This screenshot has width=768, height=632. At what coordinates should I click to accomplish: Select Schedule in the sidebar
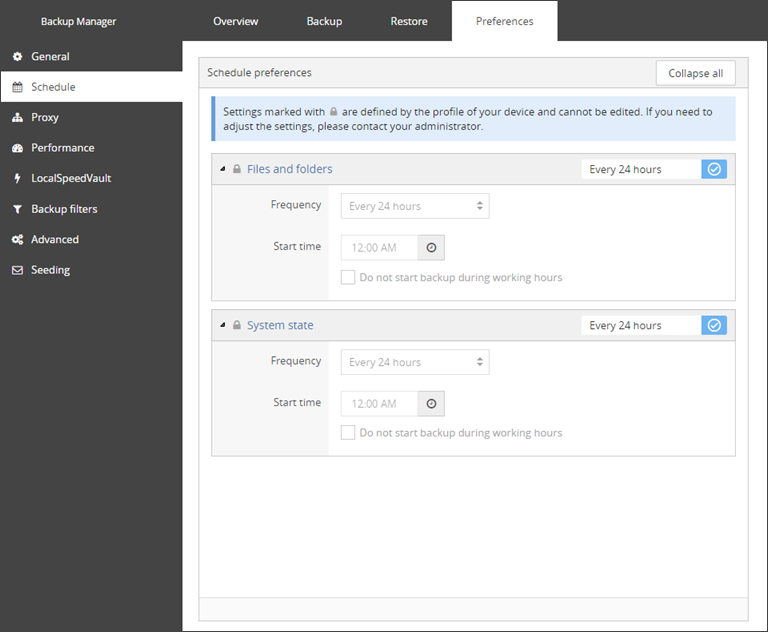click(92, 87)
